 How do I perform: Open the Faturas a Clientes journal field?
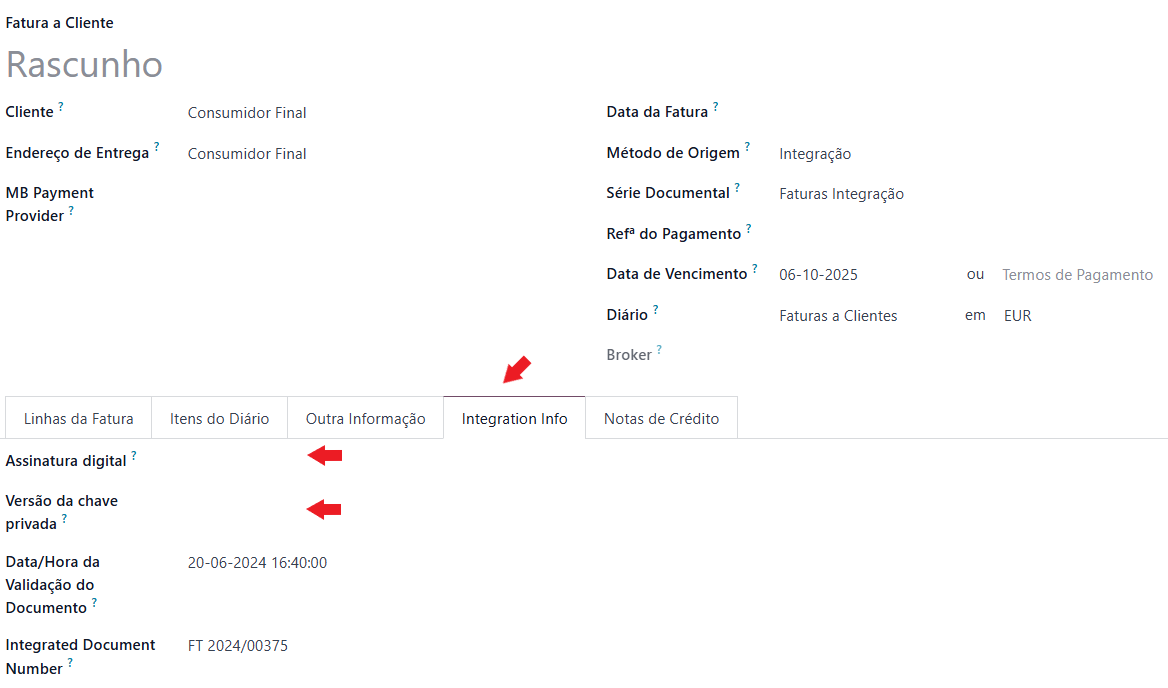838,316
